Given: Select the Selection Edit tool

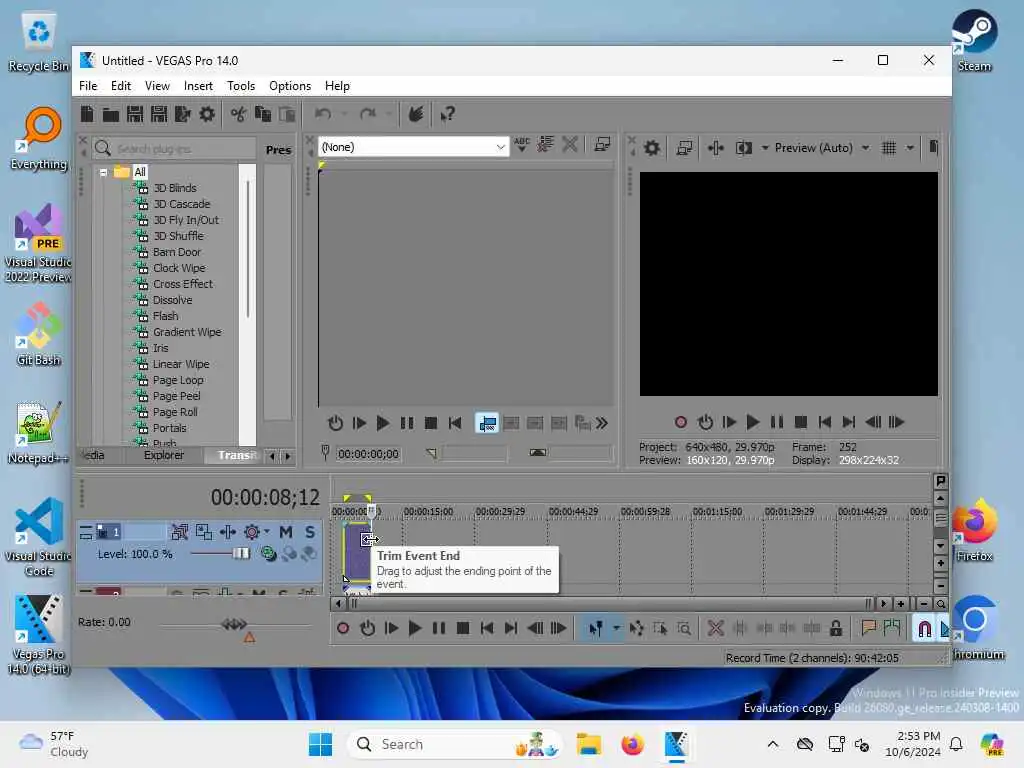Looking at the screenshot, I should (660, 628).
